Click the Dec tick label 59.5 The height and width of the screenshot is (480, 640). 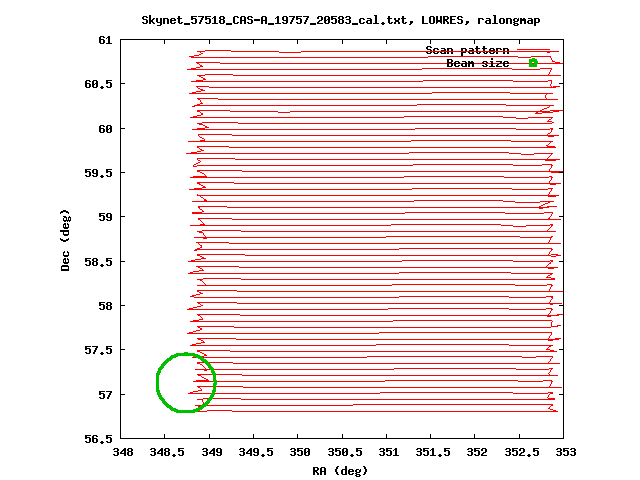[x=98, y=173]
